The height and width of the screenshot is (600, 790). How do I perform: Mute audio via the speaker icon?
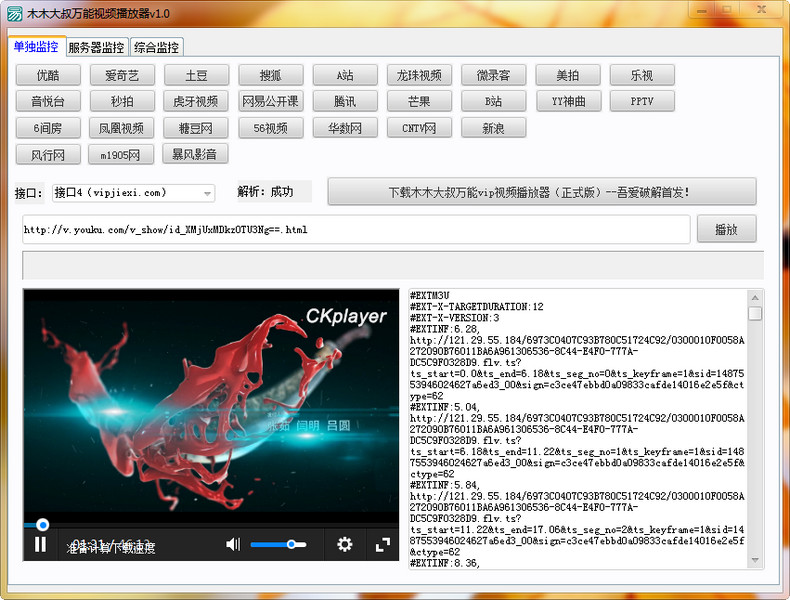tap(233, 544)
